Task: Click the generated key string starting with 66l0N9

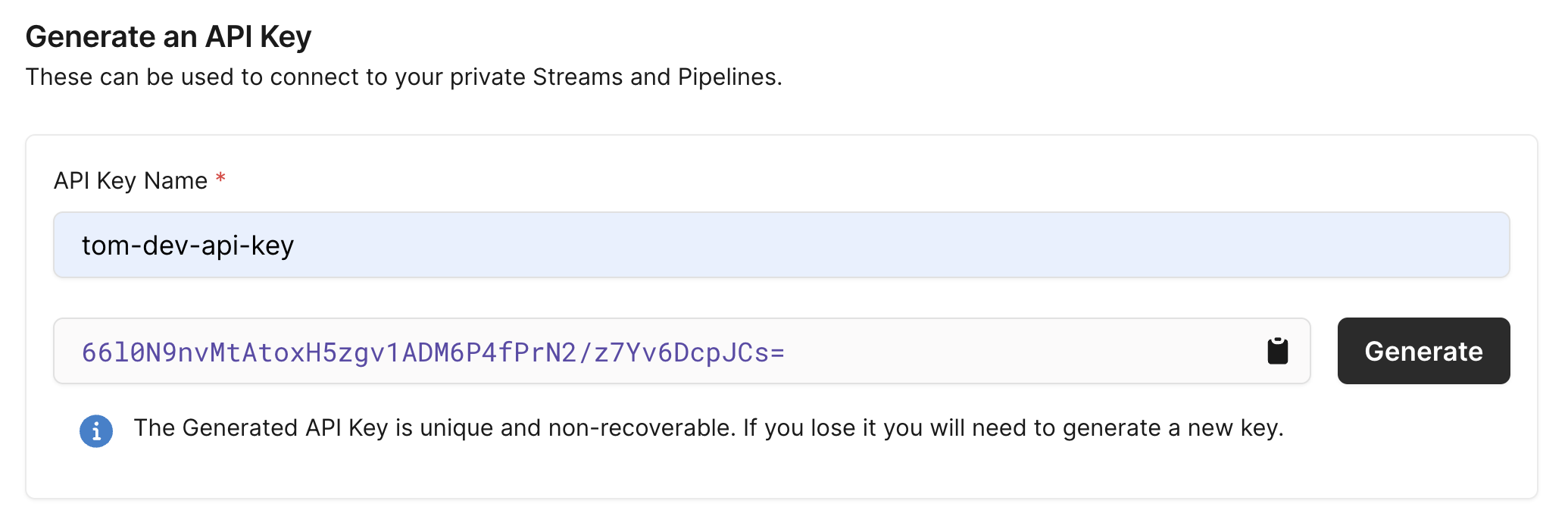Action: [432, 352]
